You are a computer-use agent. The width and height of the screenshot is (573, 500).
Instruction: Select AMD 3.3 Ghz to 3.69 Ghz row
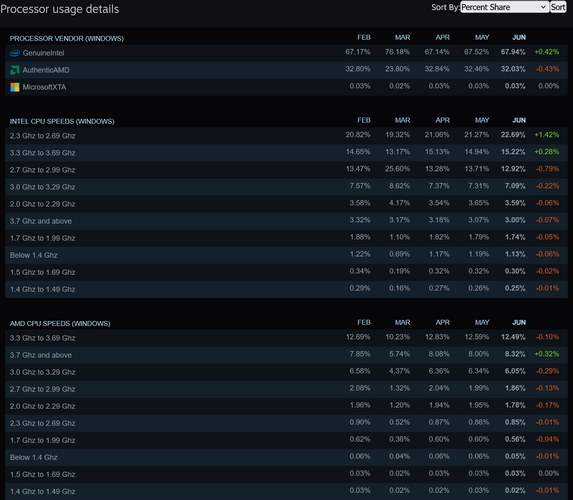(286, 338)
